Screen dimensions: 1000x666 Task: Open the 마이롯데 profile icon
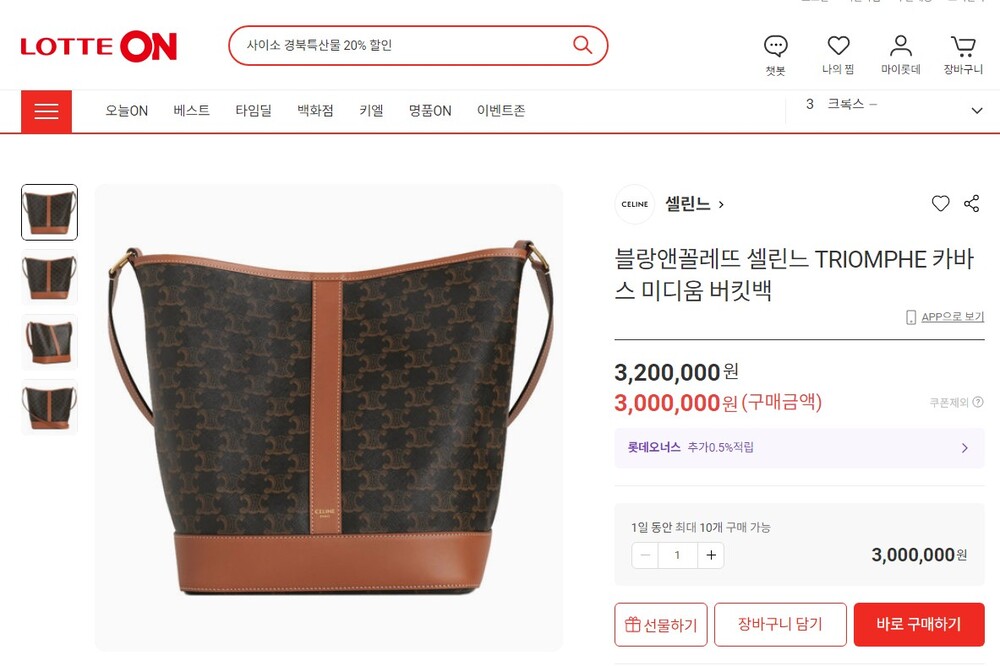(901, 45)
